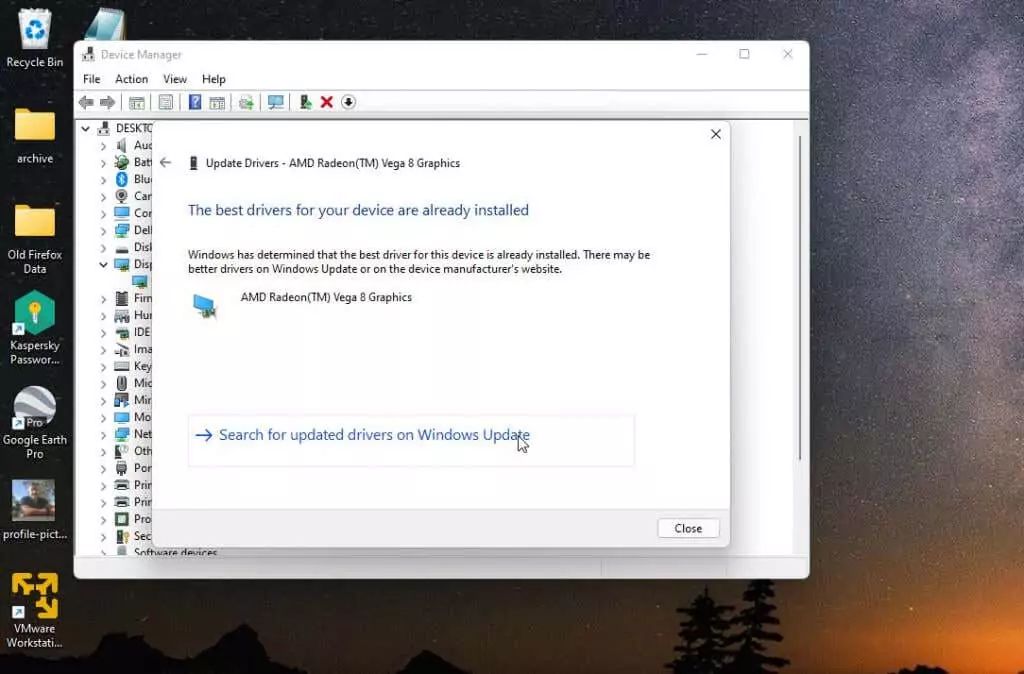Open Properties via the toolbar sheet icon
The height and width of the screenshot is (674, 1024).
click(166, 102)
